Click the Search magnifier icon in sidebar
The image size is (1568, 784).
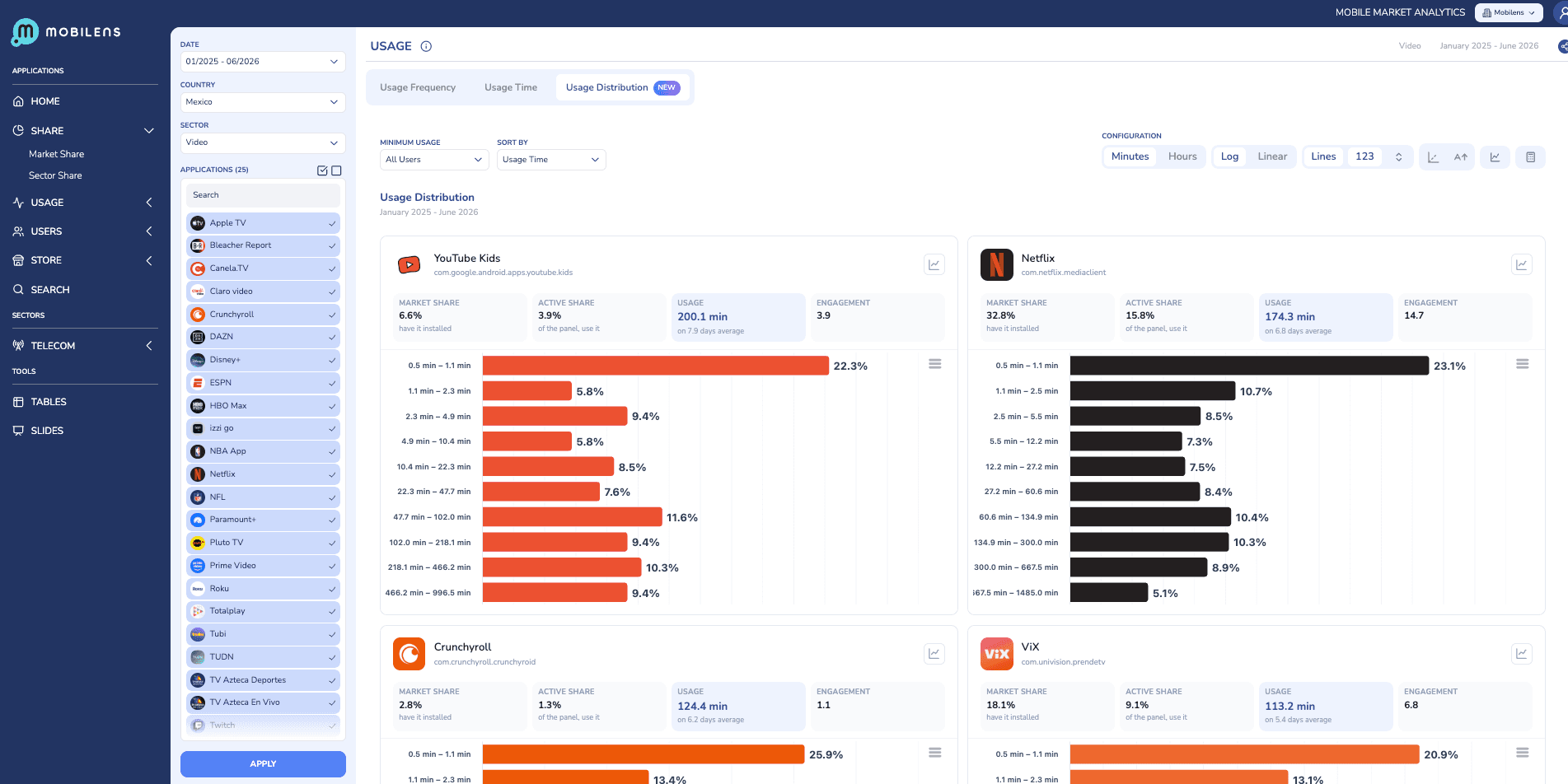tap(18, 290)
